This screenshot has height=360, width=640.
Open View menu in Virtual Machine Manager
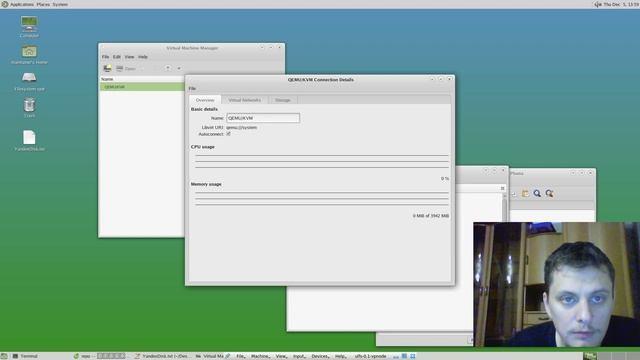[129, 57]
